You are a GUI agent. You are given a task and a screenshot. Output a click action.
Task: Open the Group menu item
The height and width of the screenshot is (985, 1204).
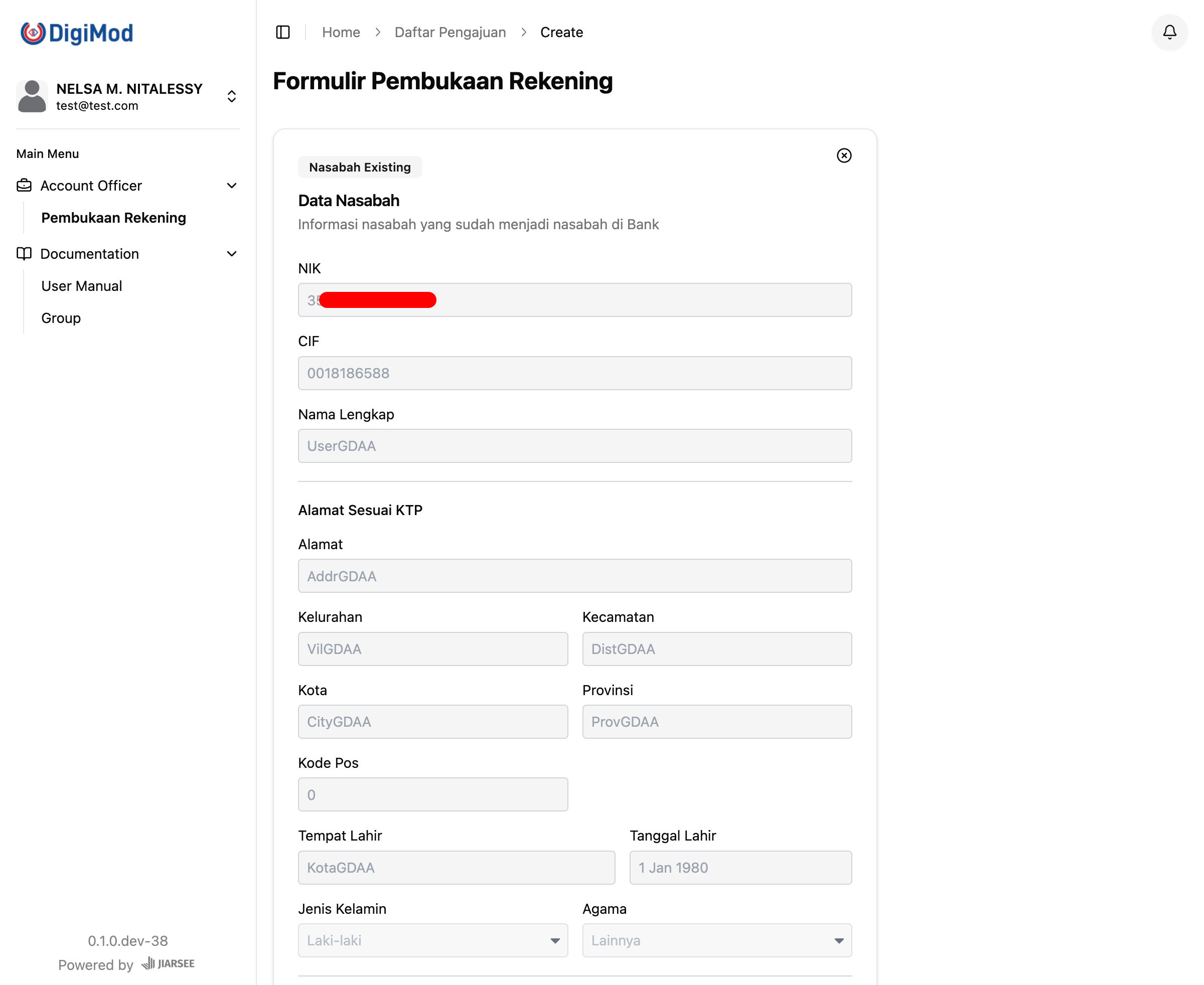[x=61, y=318]
